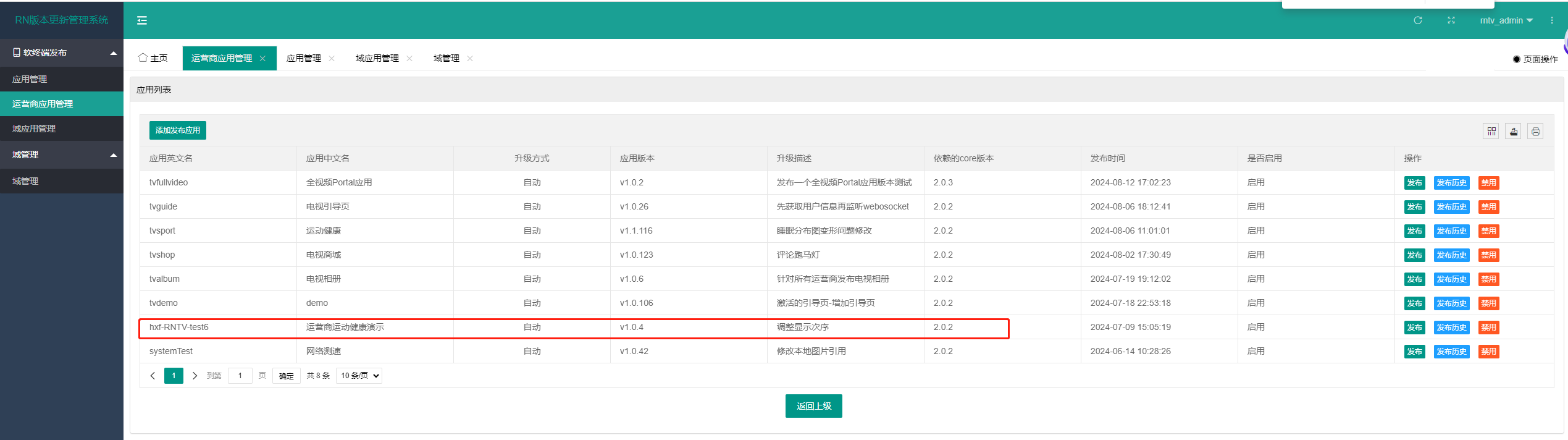1568x440 pixels.
Task: Click the print table icon
Action: (x=1536, y=131)
